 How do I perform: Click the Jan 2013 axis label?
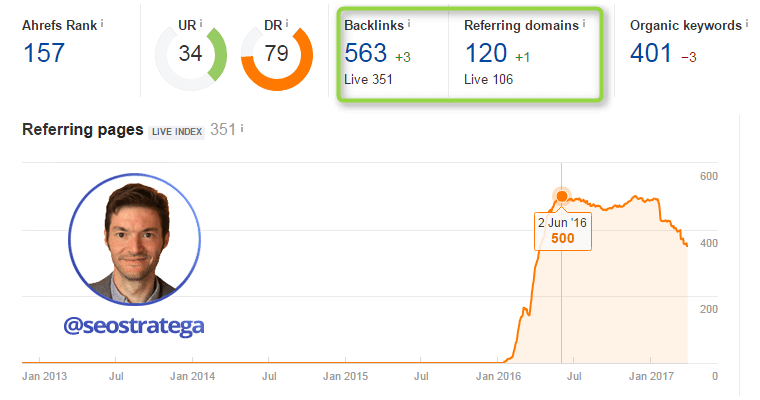[45, 376]
